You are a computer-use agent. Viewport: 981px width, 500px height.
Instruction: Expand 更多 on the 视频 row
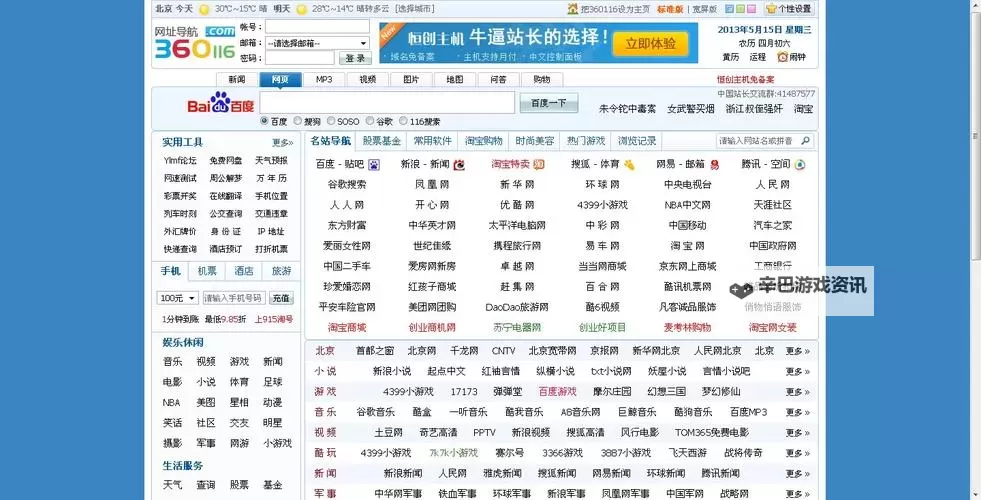click(798, 433)
